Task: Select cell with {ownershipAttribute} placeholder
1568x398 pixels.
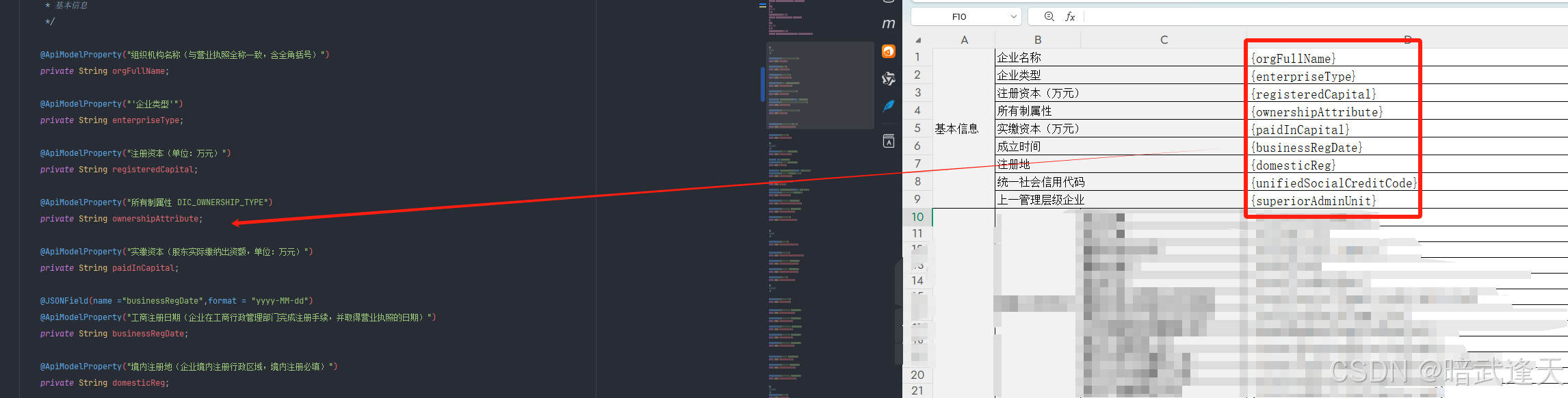Action: pos(1407,111)
